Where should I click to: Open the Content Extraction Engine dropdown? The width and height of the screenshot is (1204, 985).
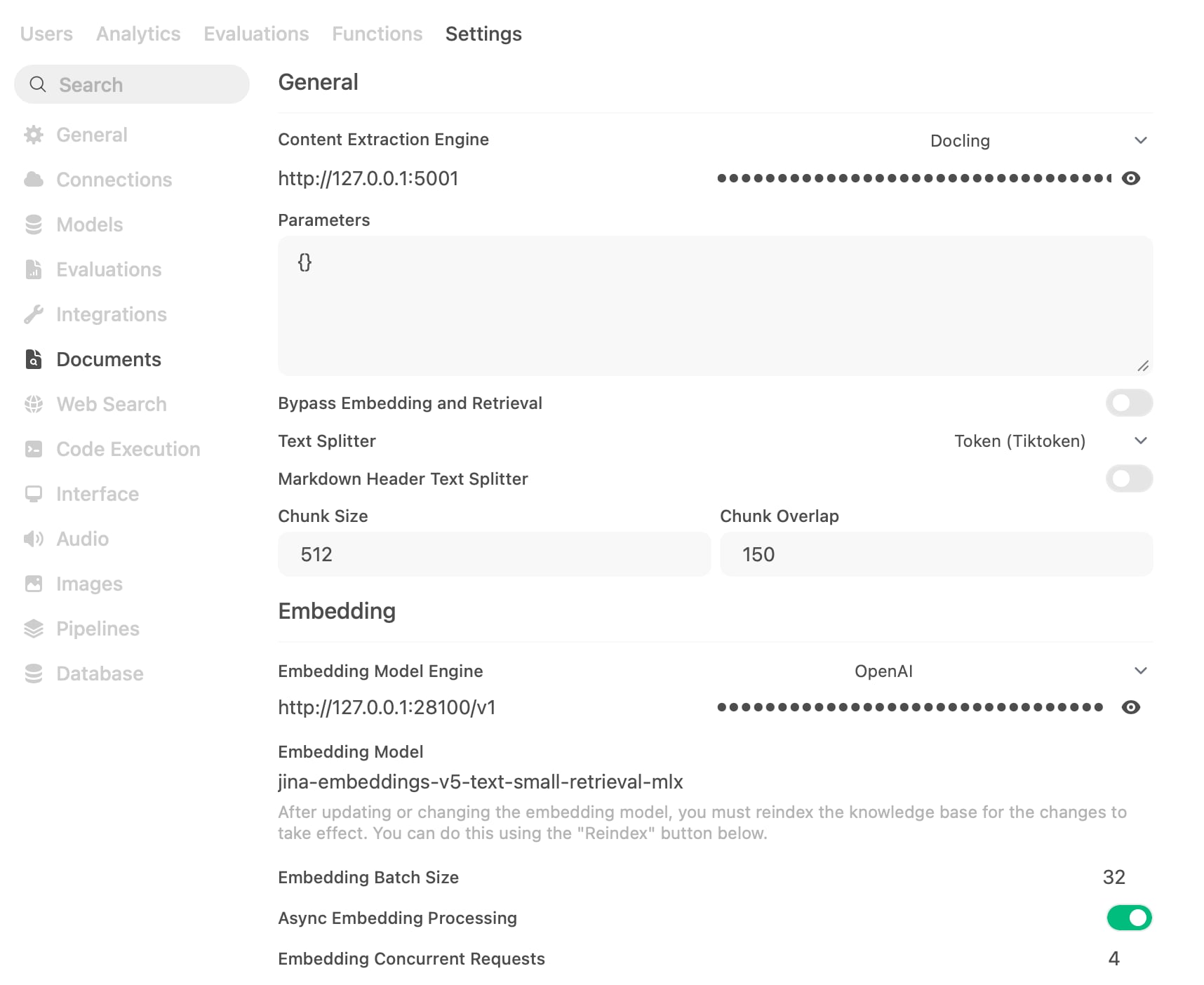(x=1037, y=140)
